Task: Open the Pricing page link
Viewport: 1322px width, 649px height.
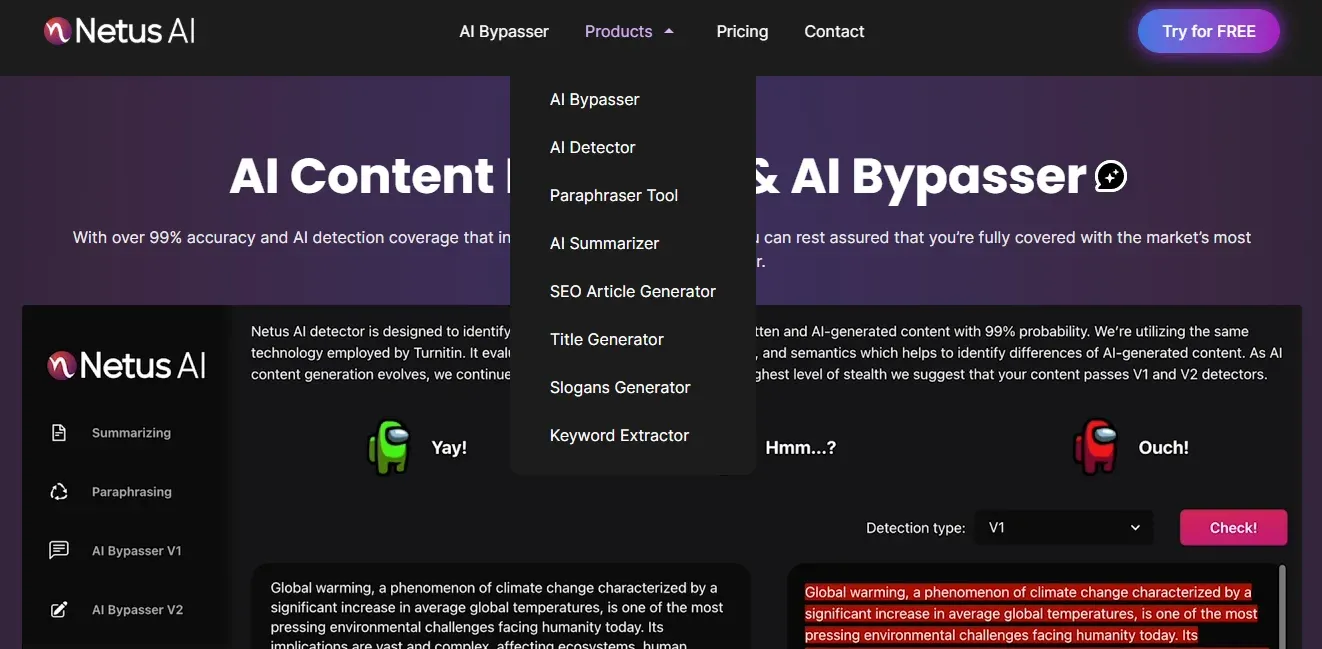Action: pos(742,32)
